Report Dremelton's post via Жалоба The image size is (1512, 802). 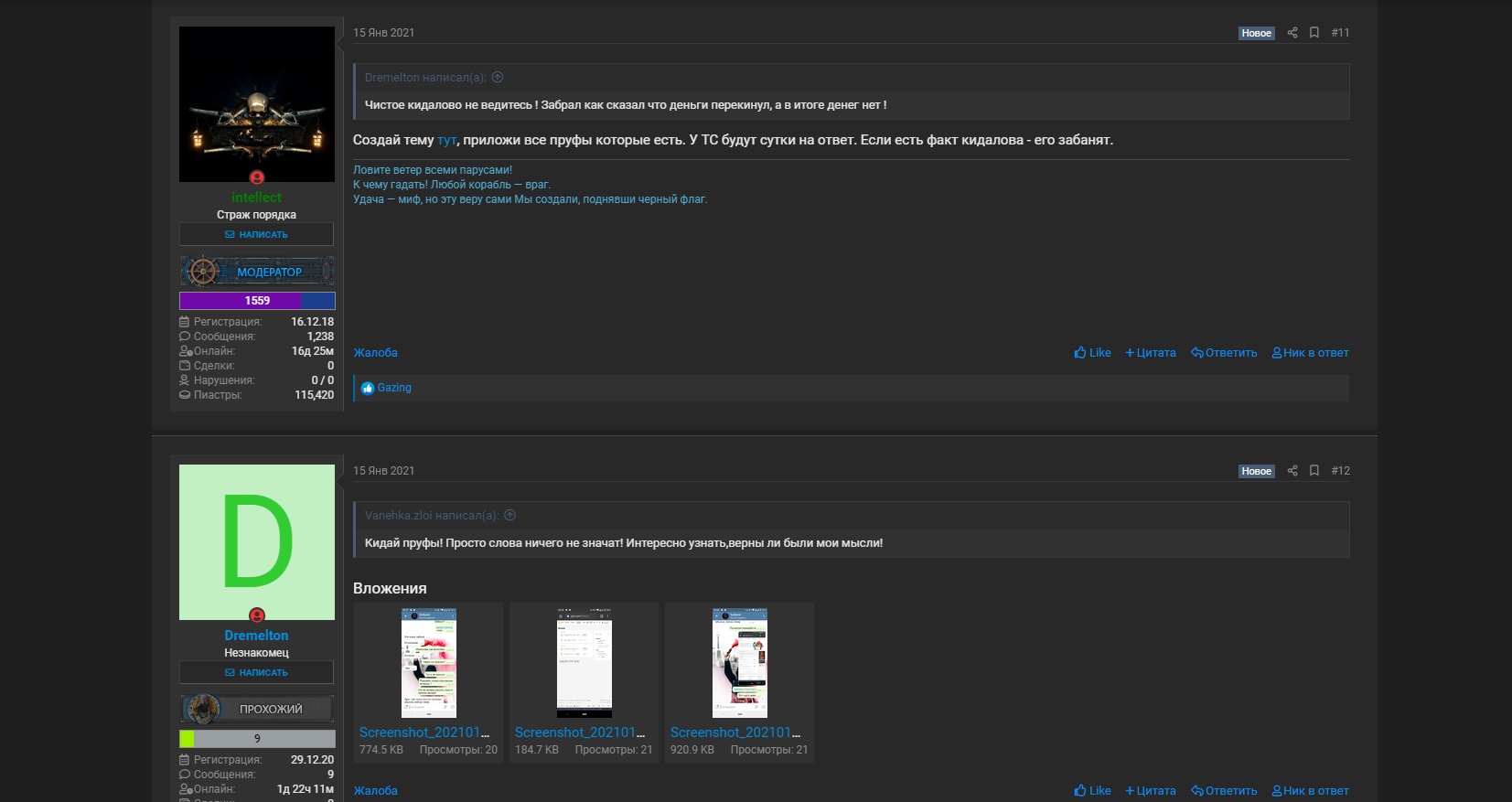point(376,791)
